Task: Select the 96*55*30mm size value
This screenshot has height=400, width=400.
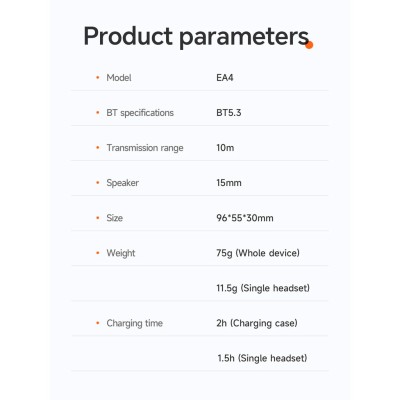Action: pos(245,218)
